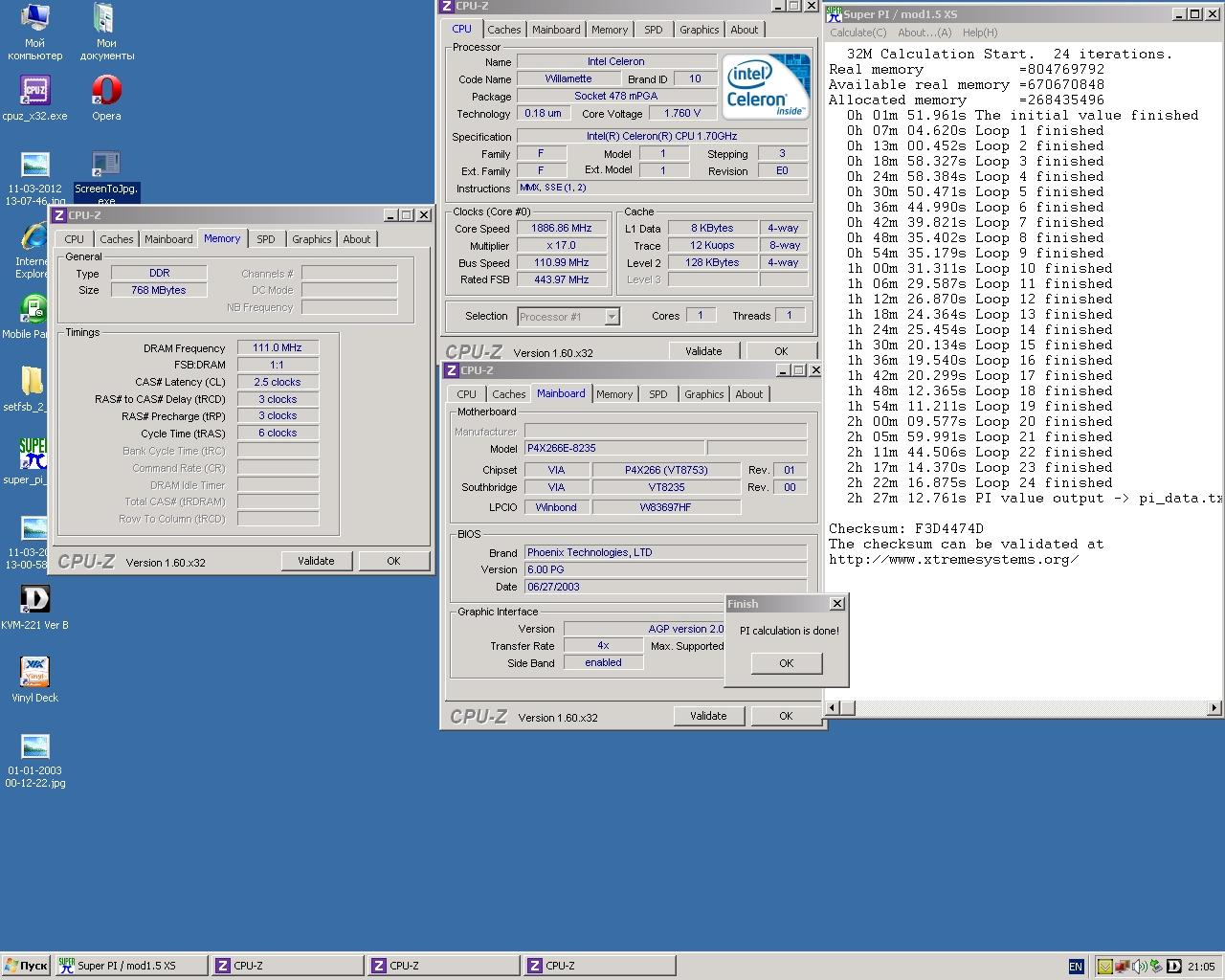
Task: Click Validate in the Celeron CPU window
Action: pyautogui.click(x=703, y=351)
